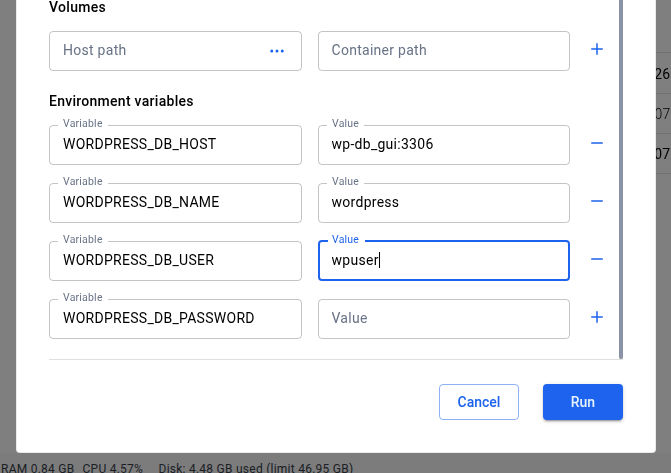The image size is (671, 473).
Task: Add another volume with the plus icon
Action: 597,49
